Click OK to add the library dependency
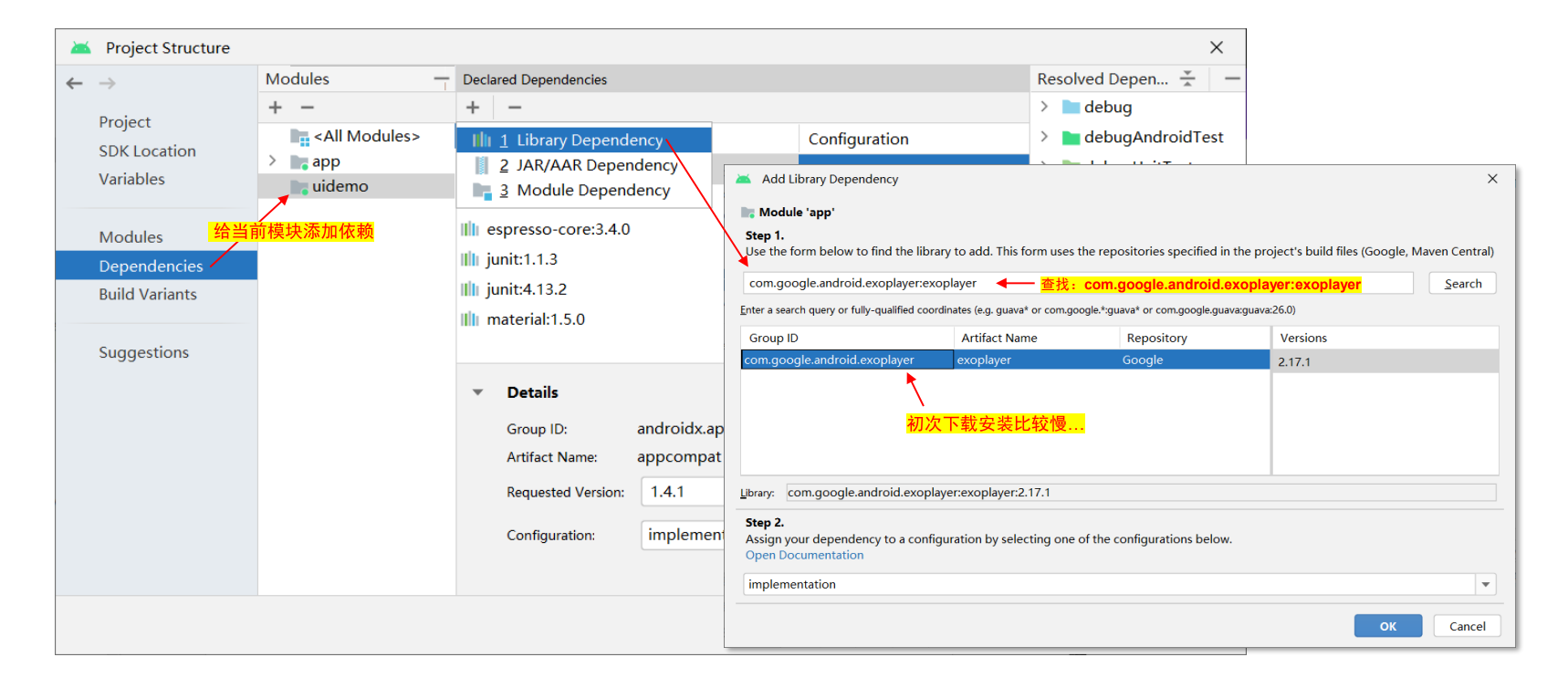 pyautogui.click(x=1387, y=626)
